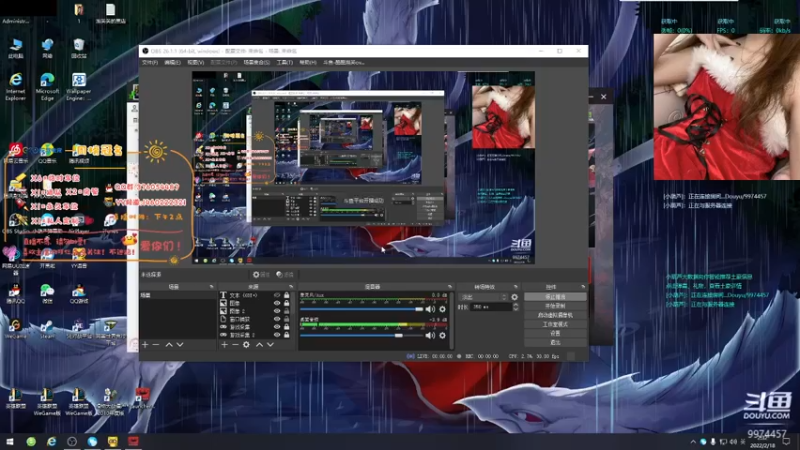The image size is (800, 450).
Task: Toggle lock on 文本 (GDI+) source
Action: [x=287, y=295]
